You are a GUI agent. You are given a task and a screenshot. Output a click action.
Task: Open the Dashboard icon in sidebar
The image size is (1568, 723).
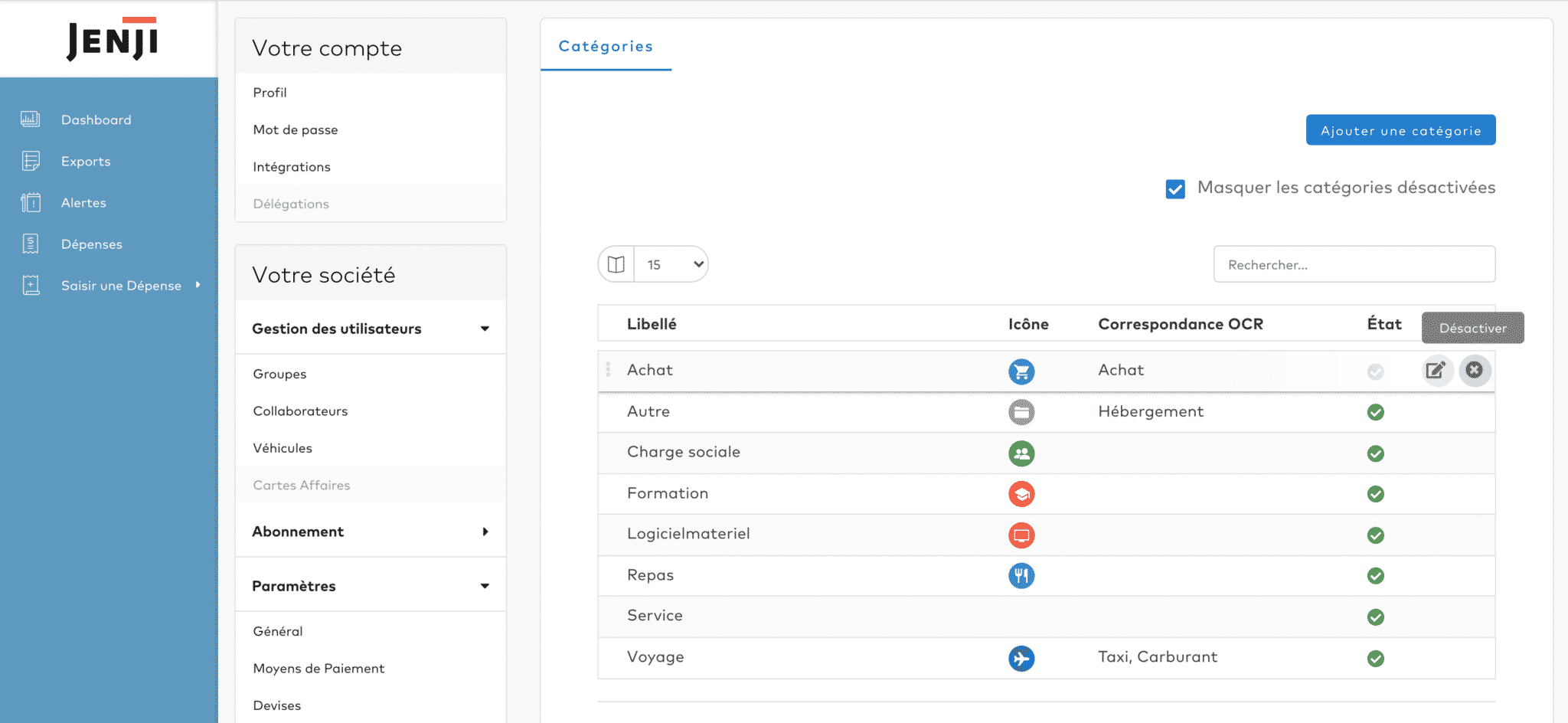click(x=30, y=119)
